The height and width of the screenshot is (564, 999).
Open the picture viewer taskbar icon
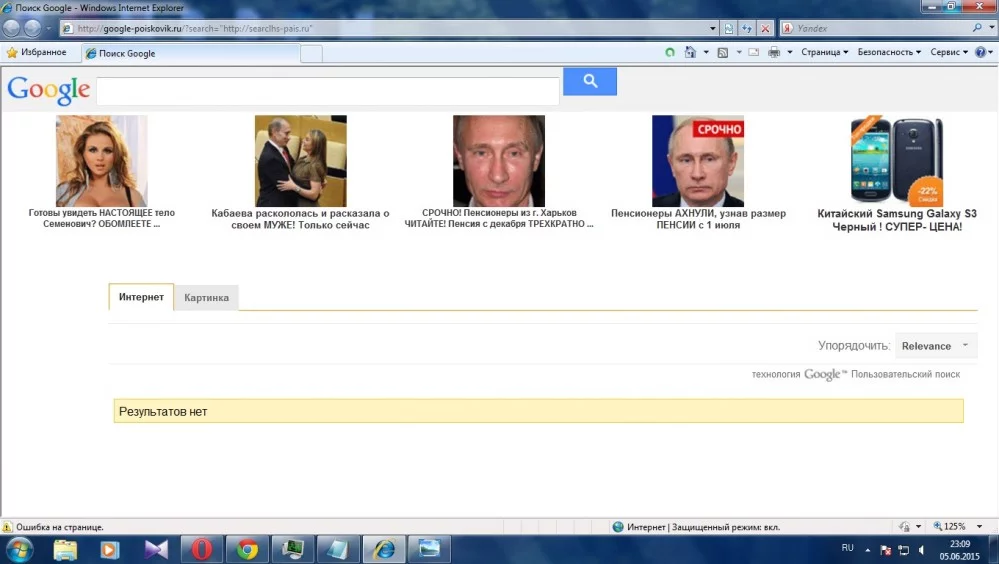point(429,549)
